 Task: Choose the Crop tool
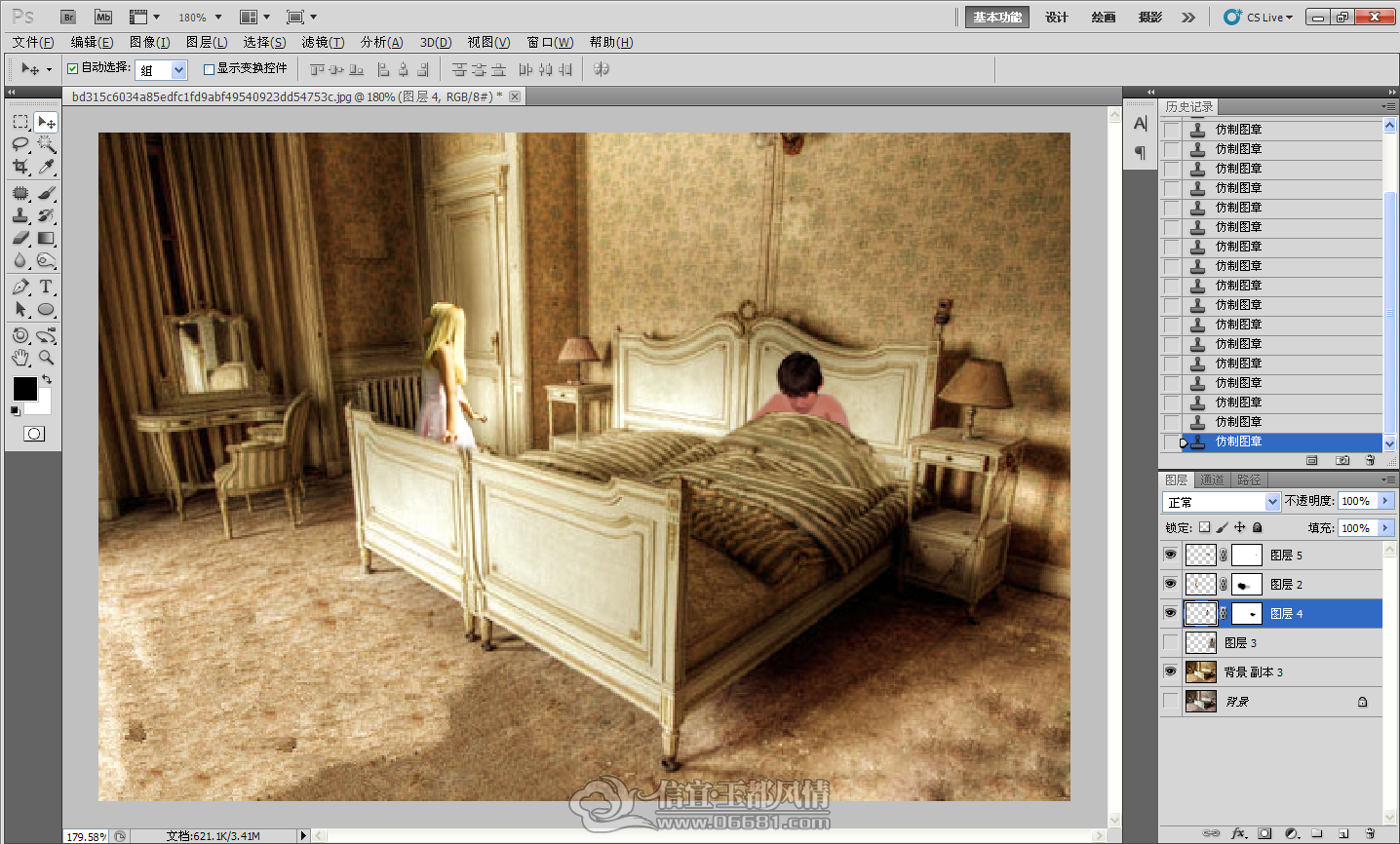(20, 167)
